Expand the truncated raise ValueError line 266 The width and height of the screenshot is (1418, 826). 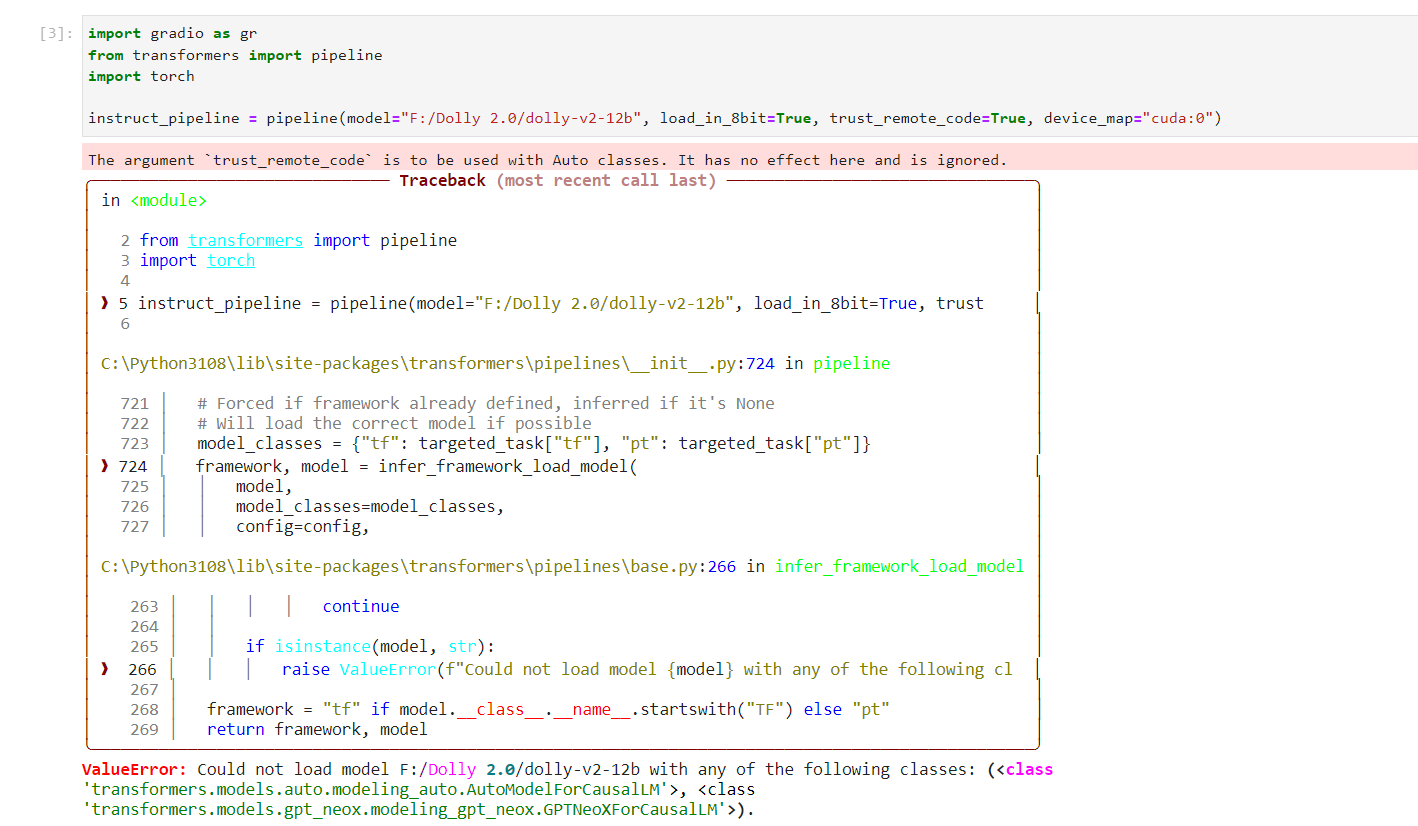click(x=1037, y=668)
